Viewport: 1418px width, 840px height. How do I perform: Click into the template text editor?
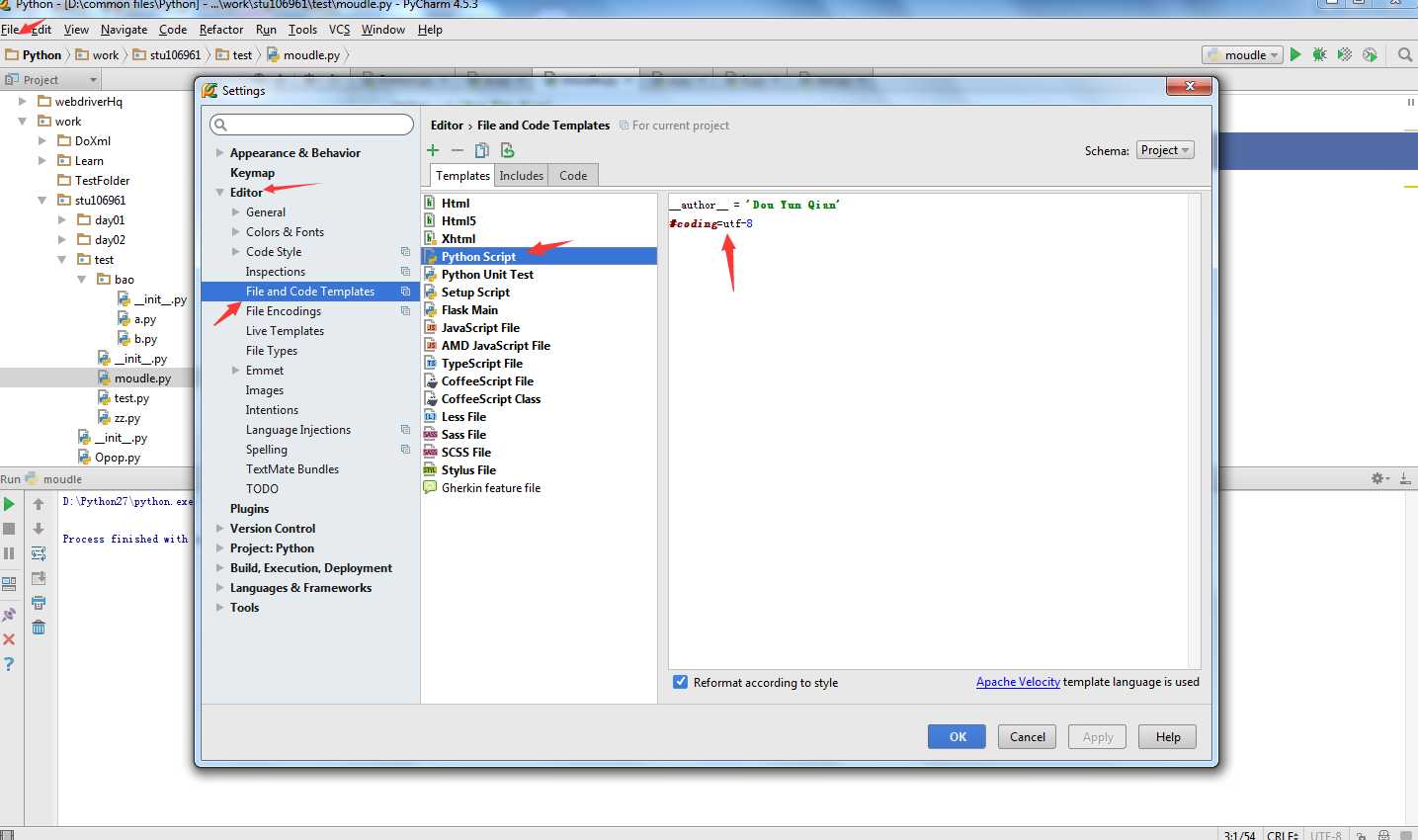point(928,431)
